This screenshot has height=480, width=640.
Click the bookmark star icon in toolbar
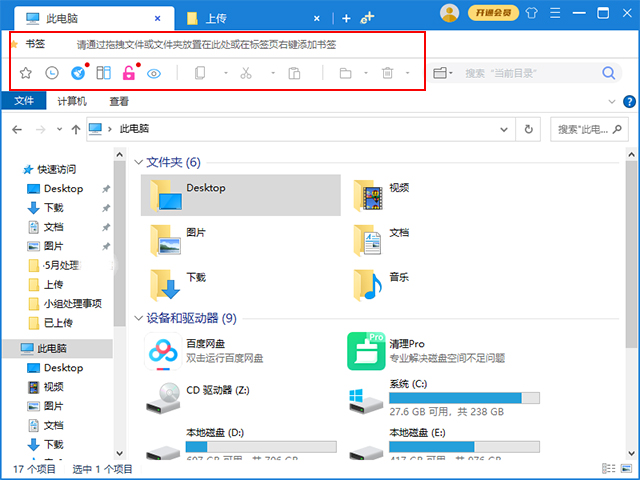click(x=26, y=73)
